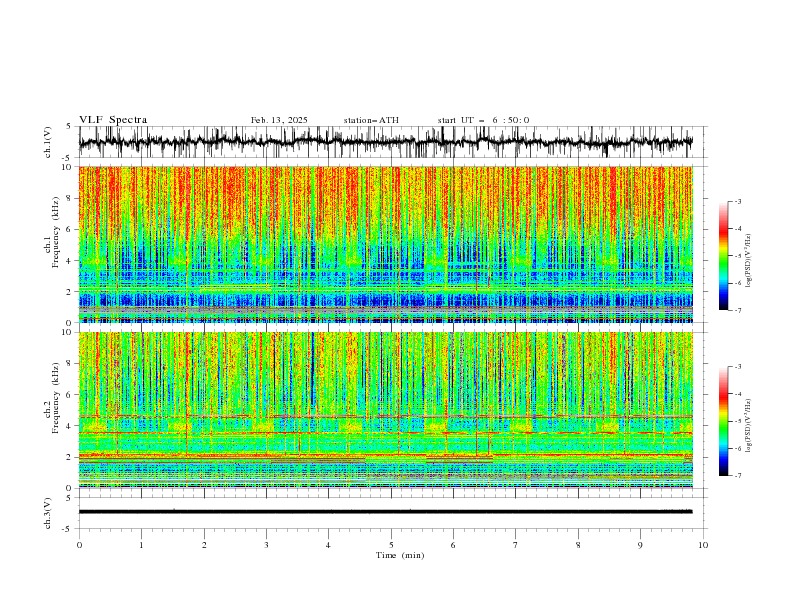Image resolution: width=792 pixels, height=612 pixels.
Task: Click the '-3' label on ch.1 color bar
Action: click(737, 201)
